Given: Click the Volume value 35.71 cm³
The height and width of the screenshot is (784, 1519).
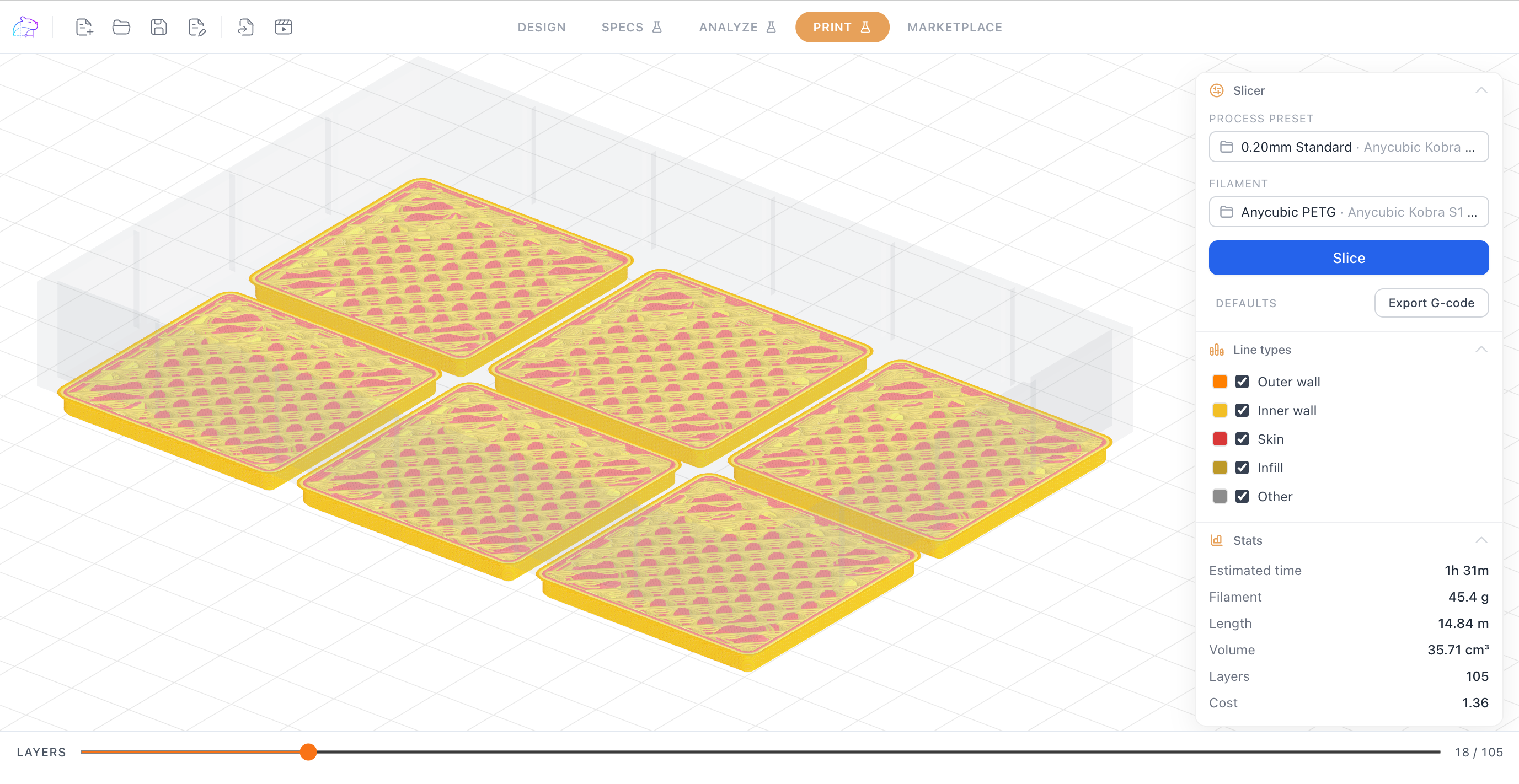Looking at the screenshot, I should tap(1458, 649).
